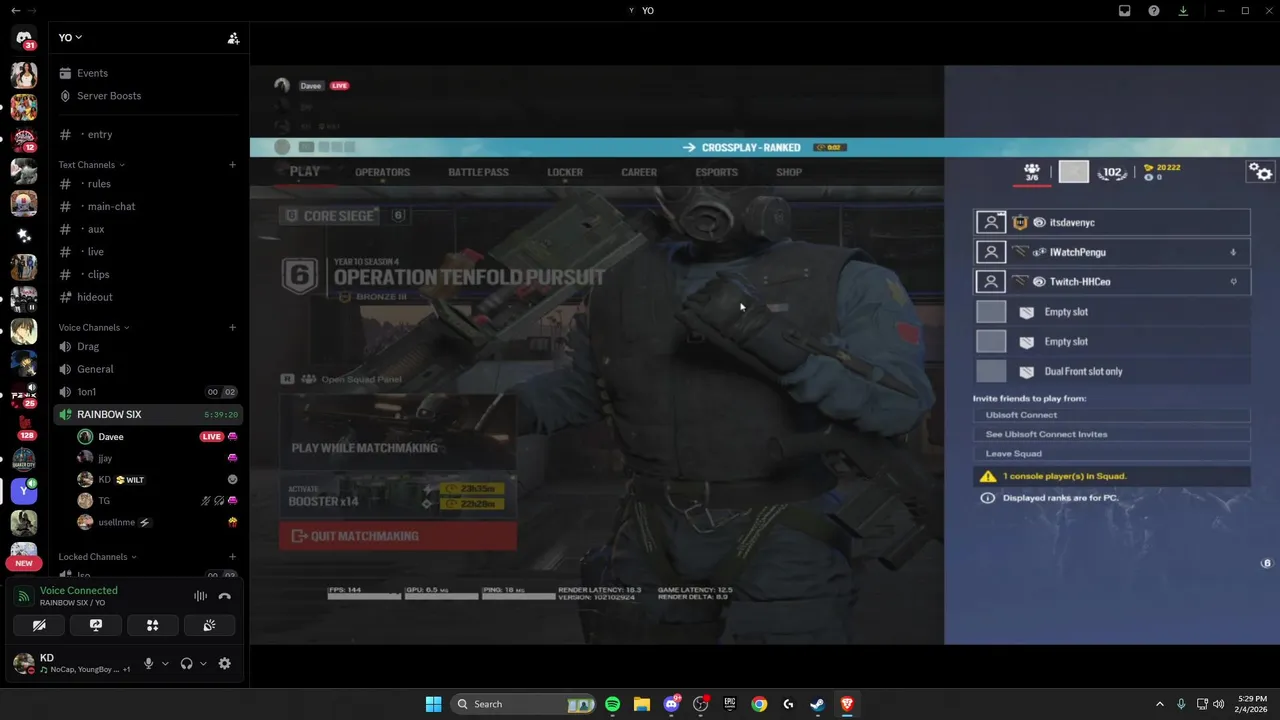Join the General voice channel

click(x=148, y=369)
